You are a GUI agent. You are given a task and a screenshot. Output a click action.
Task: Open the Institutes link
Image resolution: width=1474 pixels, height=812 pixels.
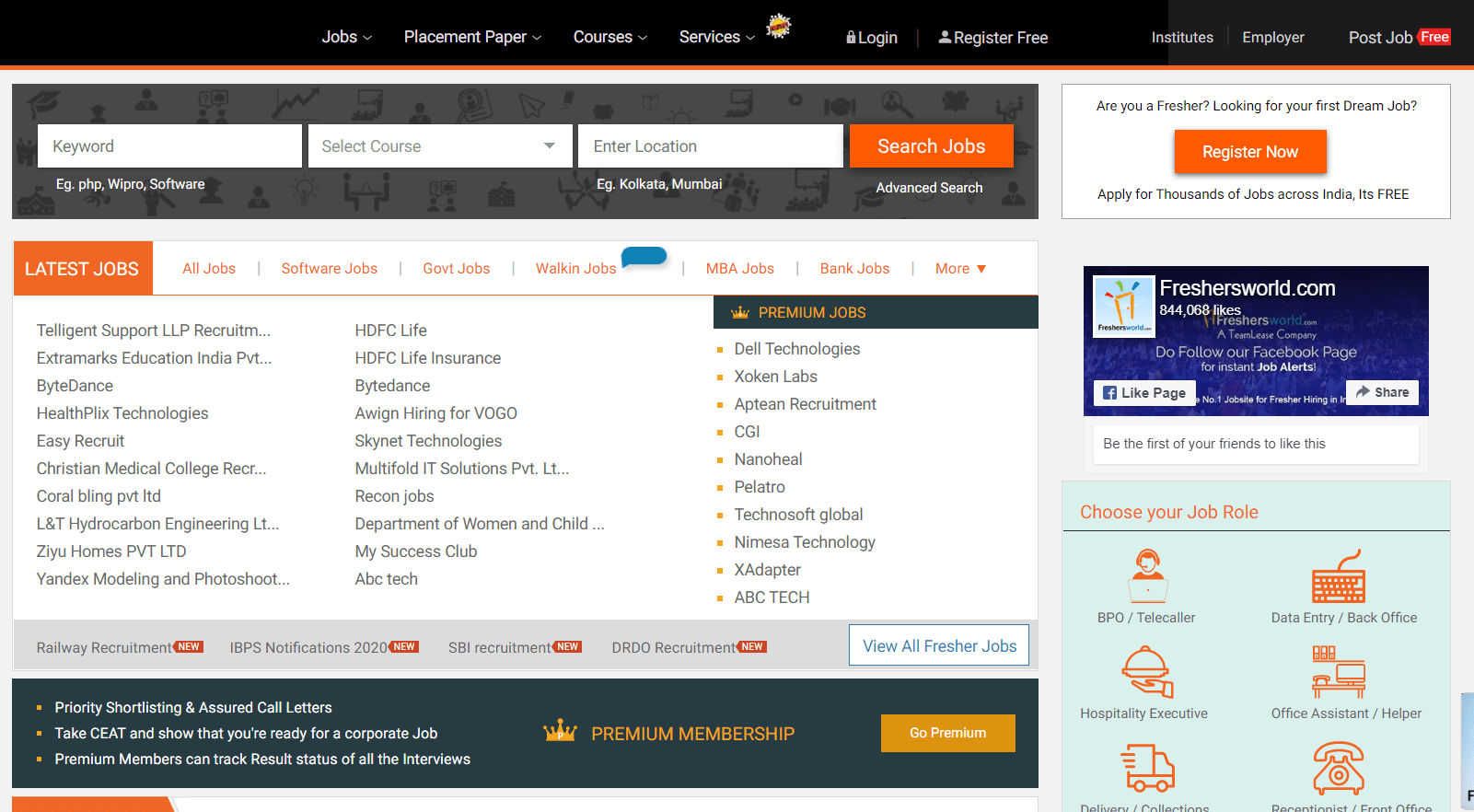(1182, 38)
